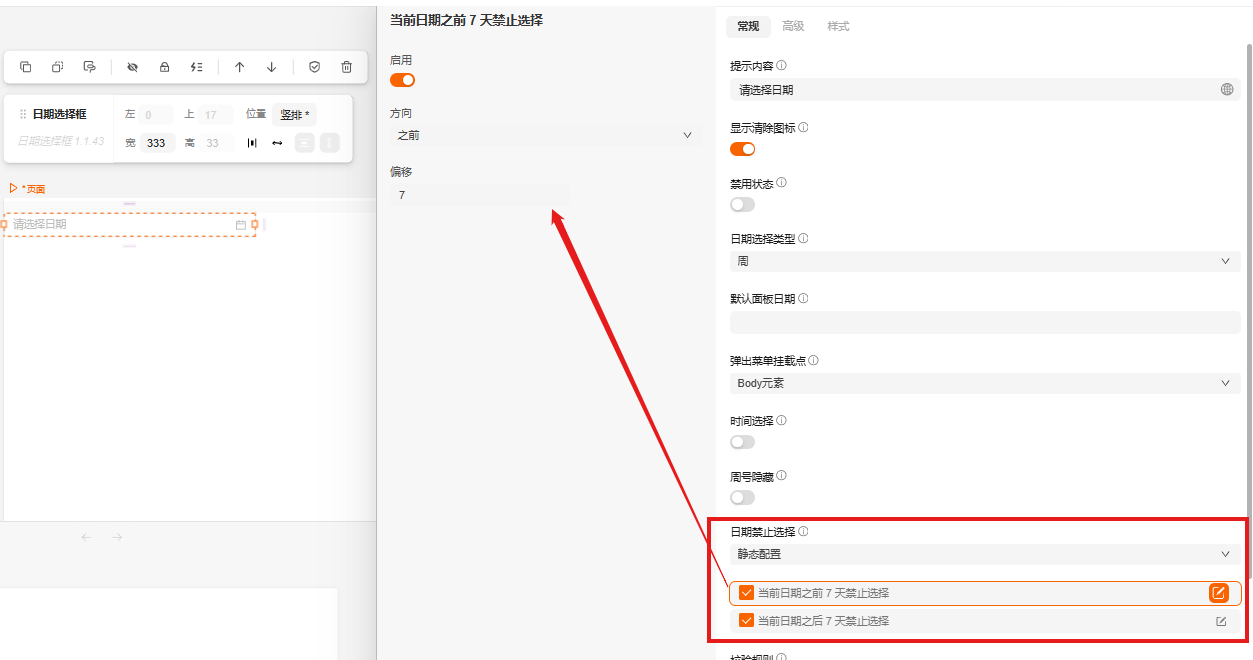Image resolution: width=1253 pixels, height=660 pixels.
Task: Open multilingual settings via the globe icon
Action: (1227, 89)
